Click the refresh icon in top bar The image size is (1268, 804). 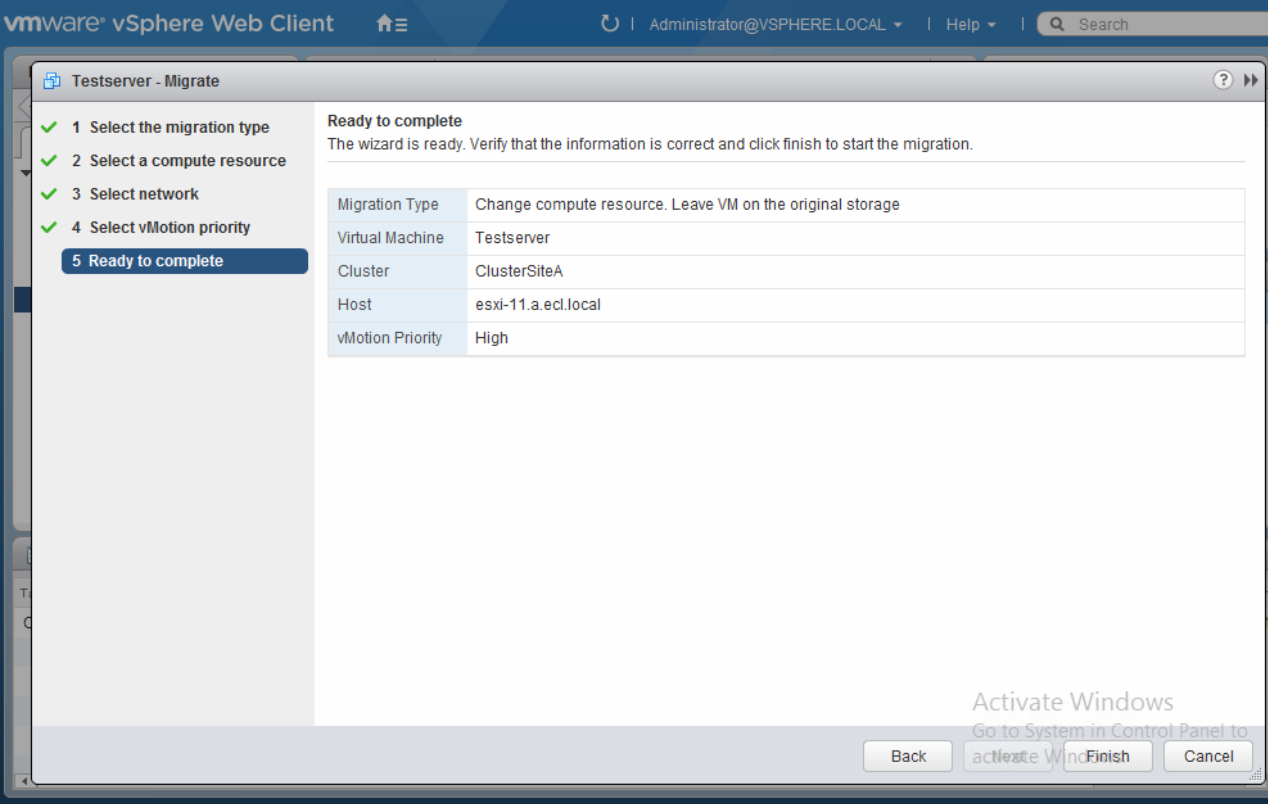(609, 24)
